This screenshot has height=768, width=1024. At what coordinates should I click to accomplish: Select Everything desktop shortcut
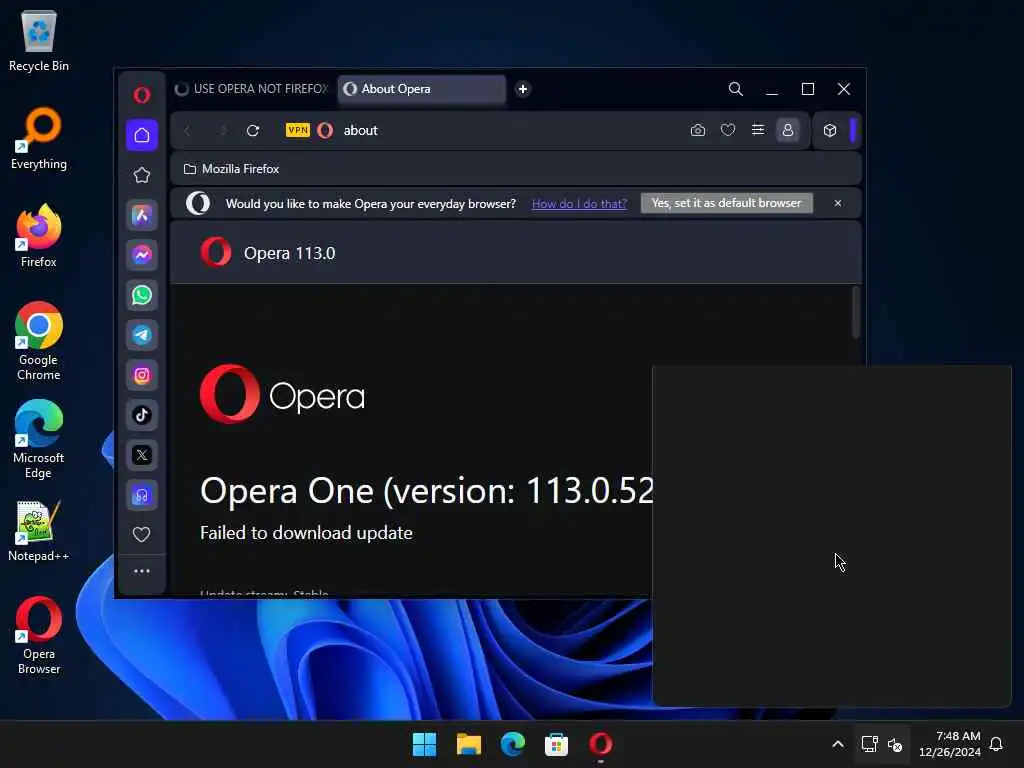[x=39, y=138]
